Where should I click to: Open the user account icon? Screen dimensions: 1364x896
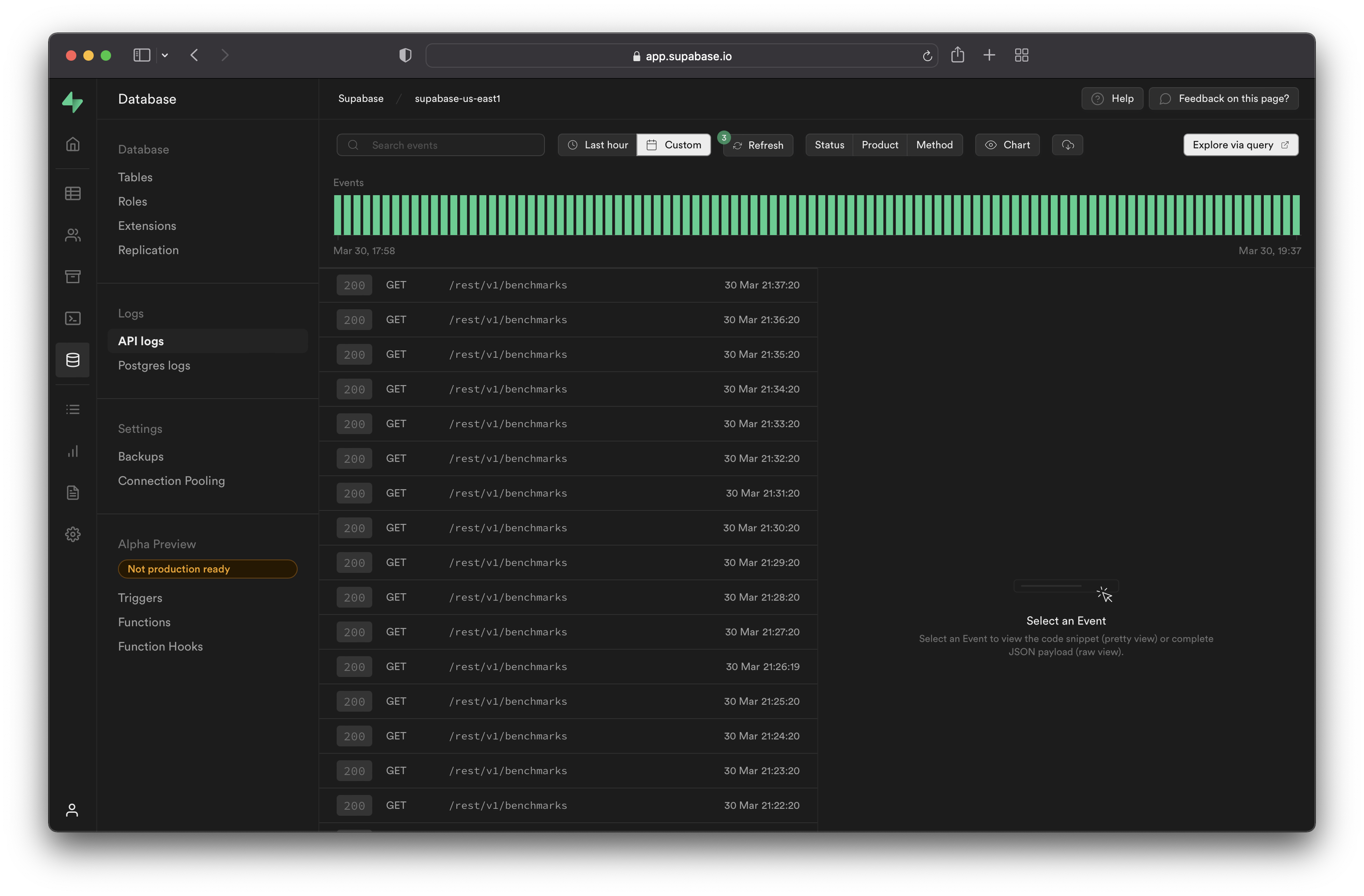point(72,810)
